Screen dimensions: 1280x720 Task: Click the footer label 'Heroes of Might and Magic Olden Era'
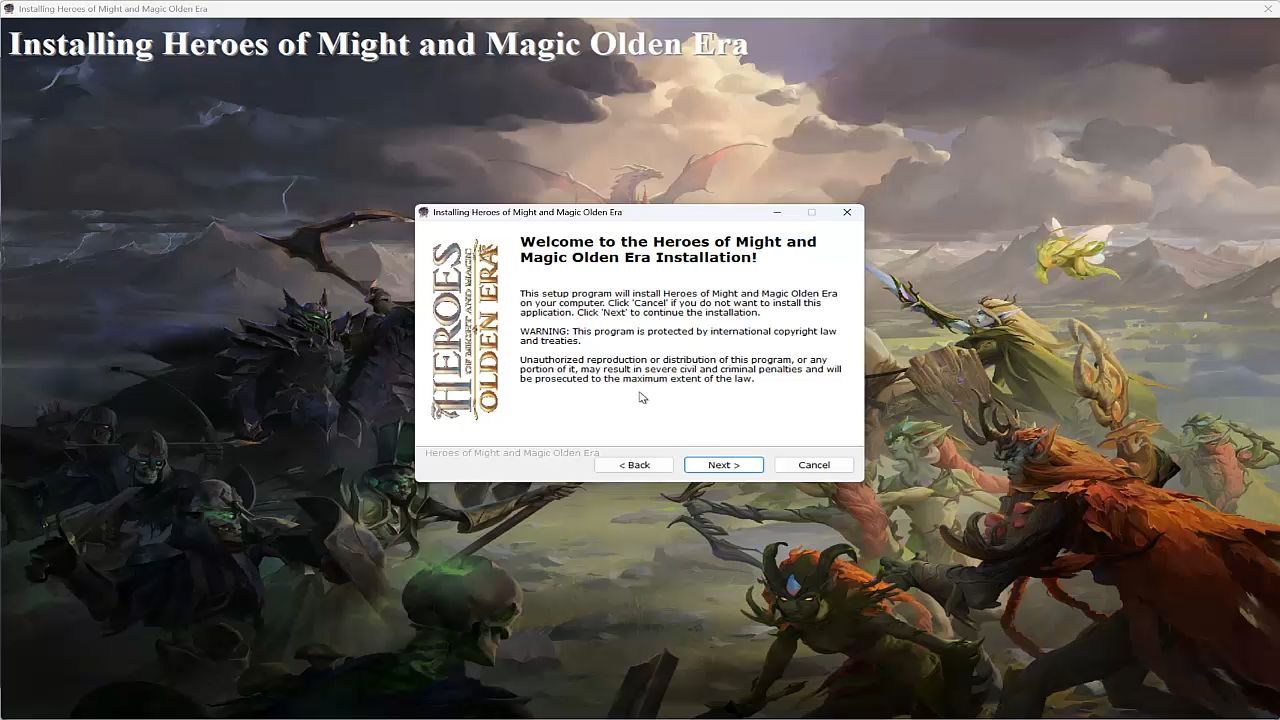tap(512, 453)
